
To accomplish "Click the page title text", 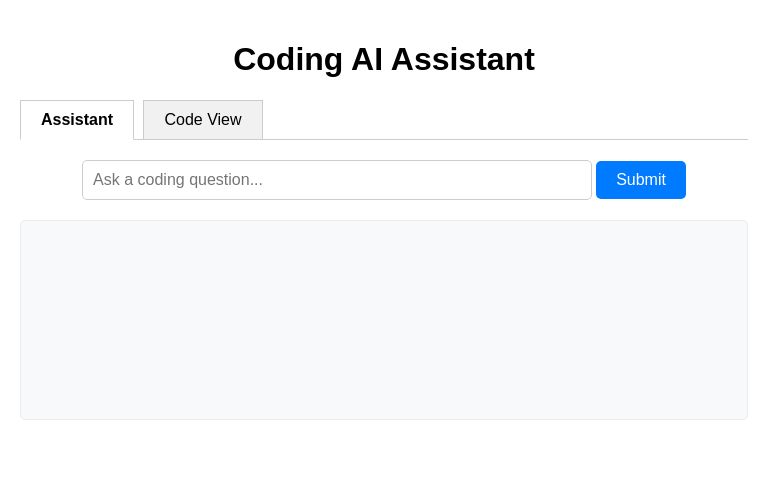I will (384, 59).
